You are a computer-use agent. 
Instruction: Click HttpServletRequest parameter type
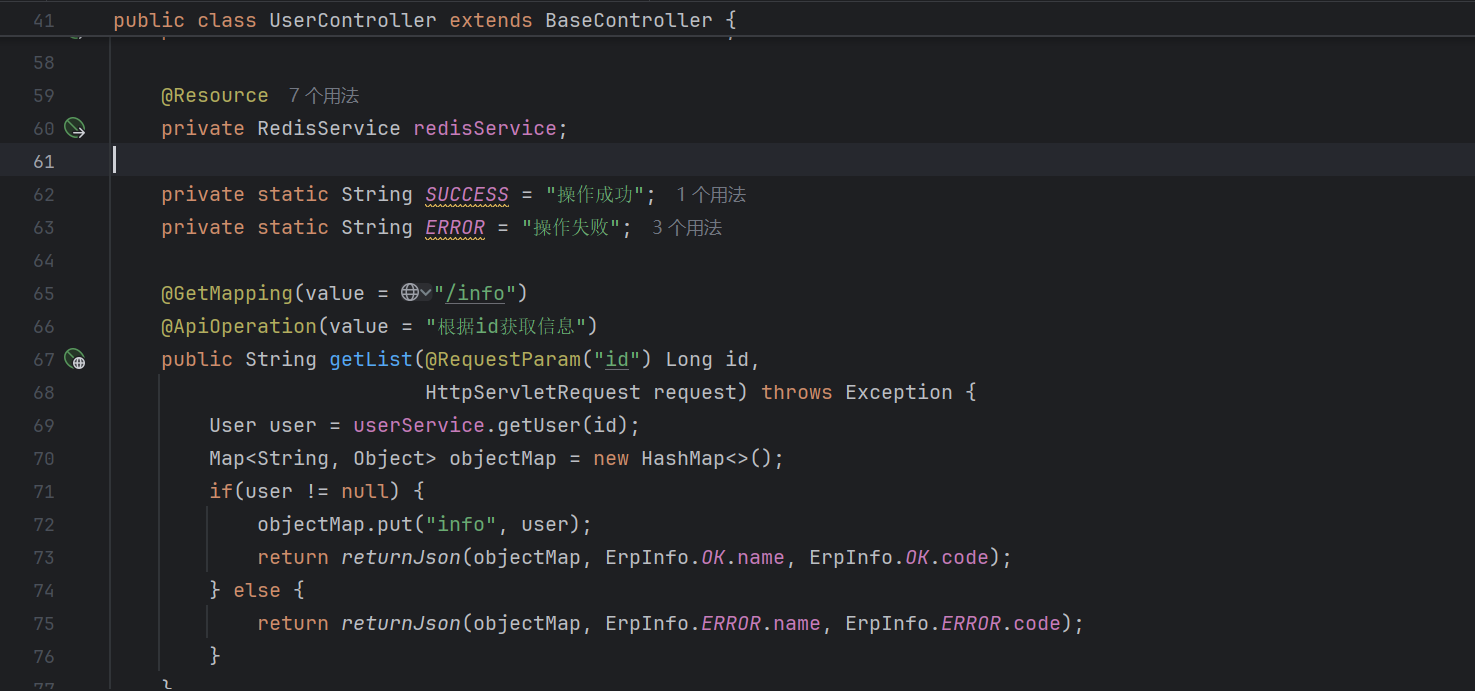533,392
